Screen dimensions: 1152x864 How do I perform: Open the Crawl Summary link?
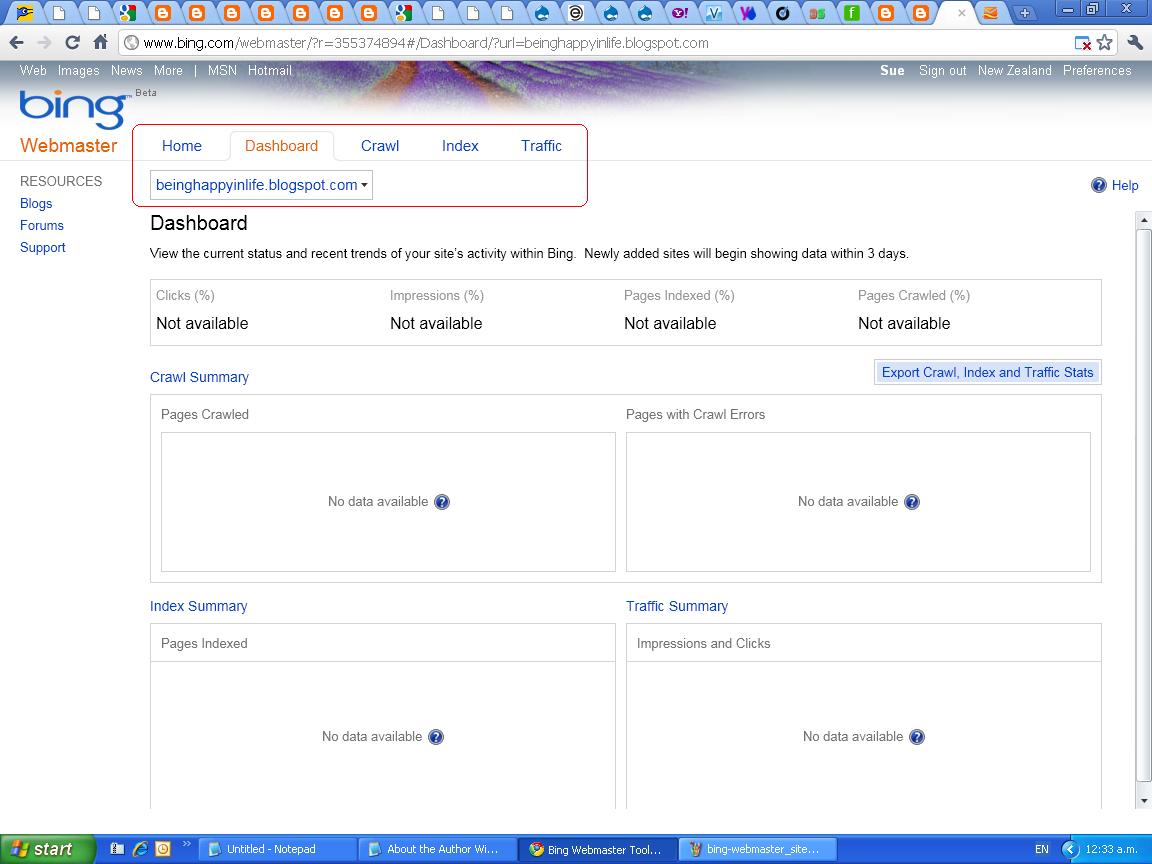(x=199, y=377)
